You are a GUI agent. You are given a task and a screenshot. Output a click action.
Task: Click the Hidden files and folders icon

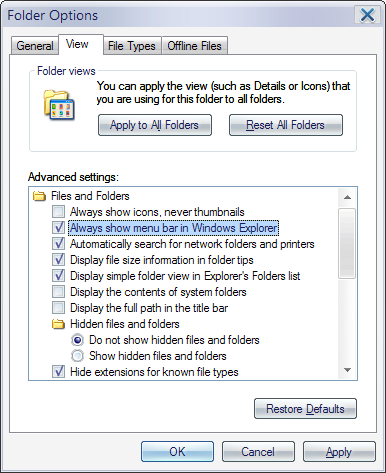(x=58, y=324)
